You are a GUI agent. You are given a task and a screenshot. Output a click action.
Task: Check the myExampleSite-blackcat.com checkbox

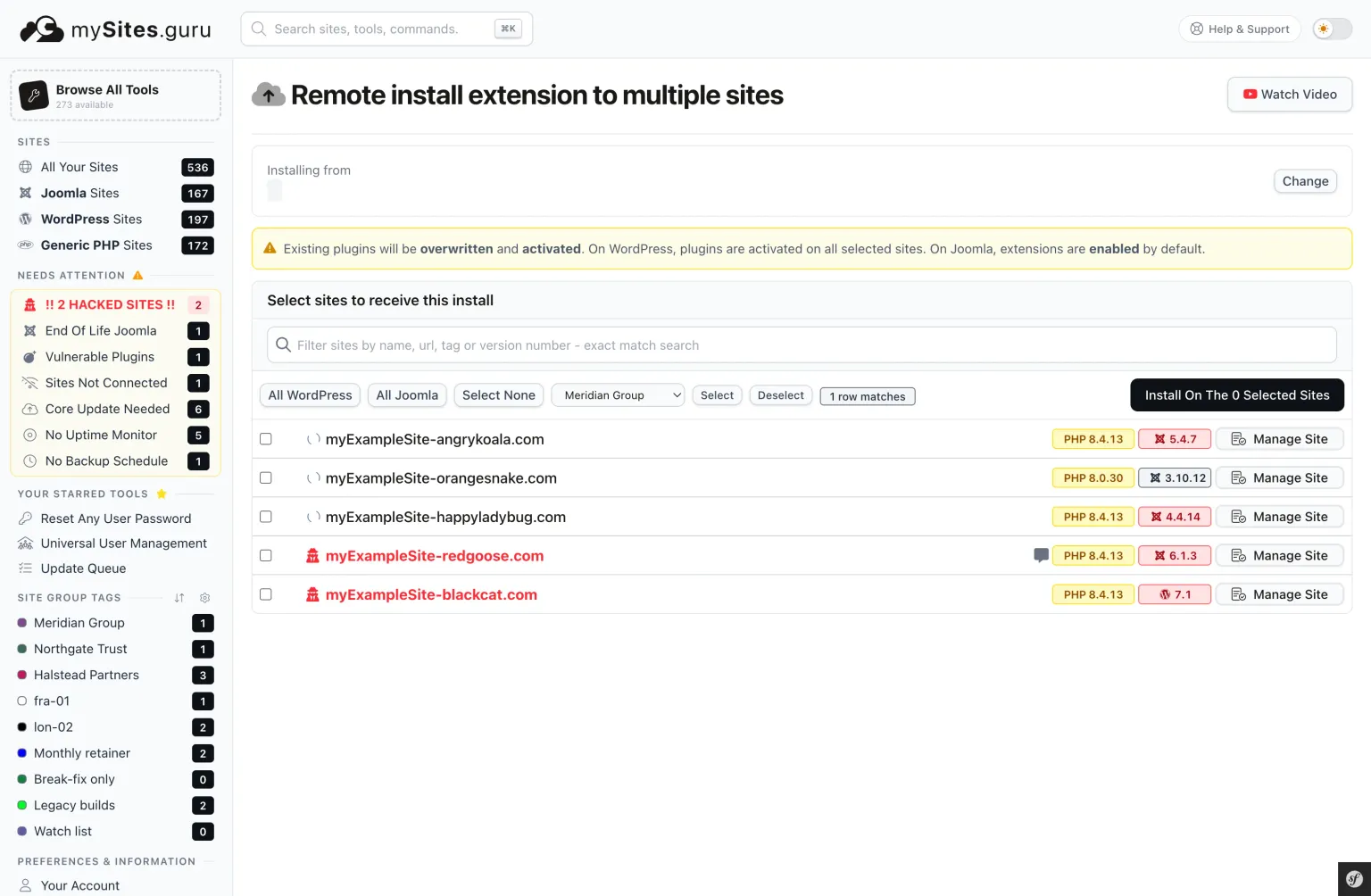tap(265, 594)
